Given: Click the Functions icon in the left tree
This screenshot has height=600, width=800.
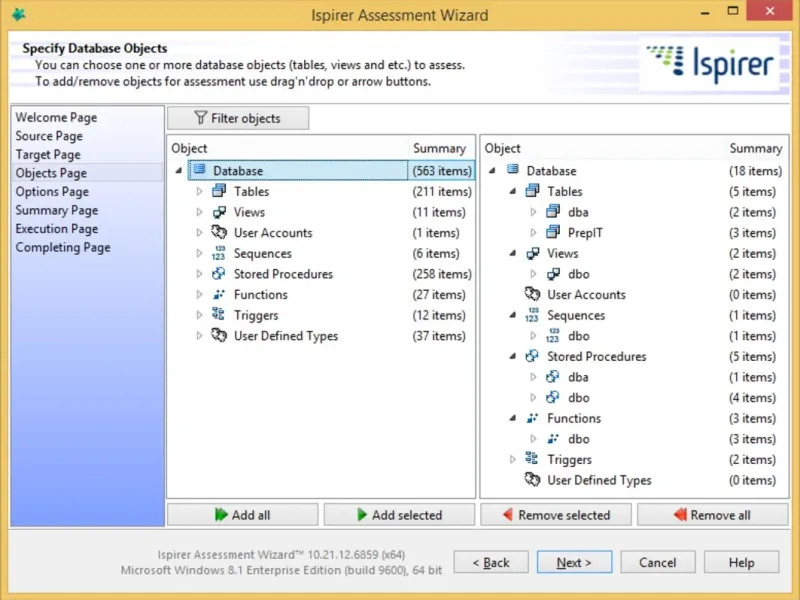Looking at the screenshot, I should (x=219, y=294).
